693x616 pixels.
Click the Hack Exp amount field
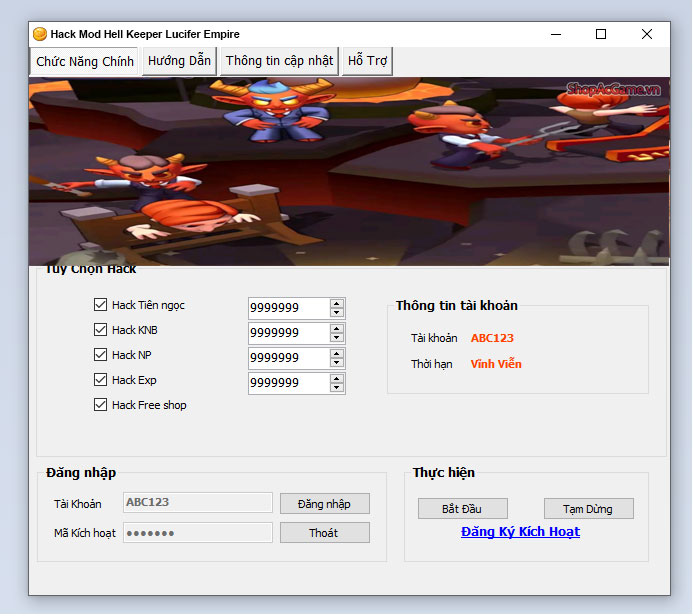pos(289,384)
